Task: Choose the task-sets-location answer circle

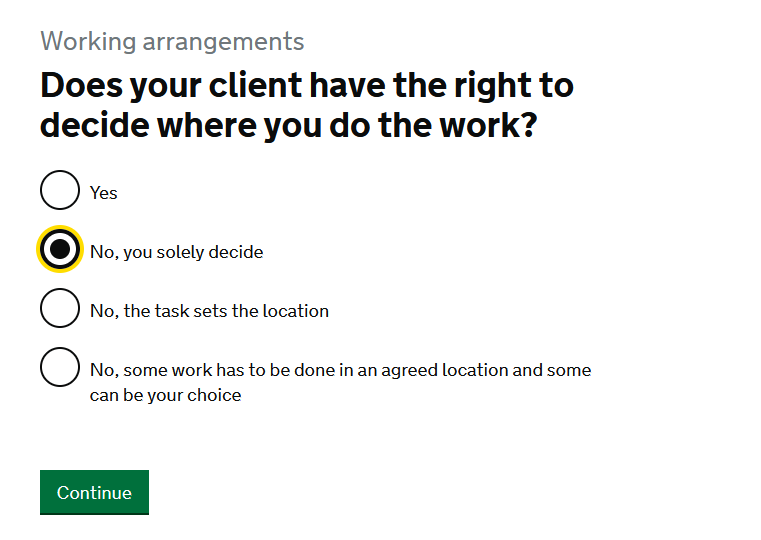Action: [60, 308]
